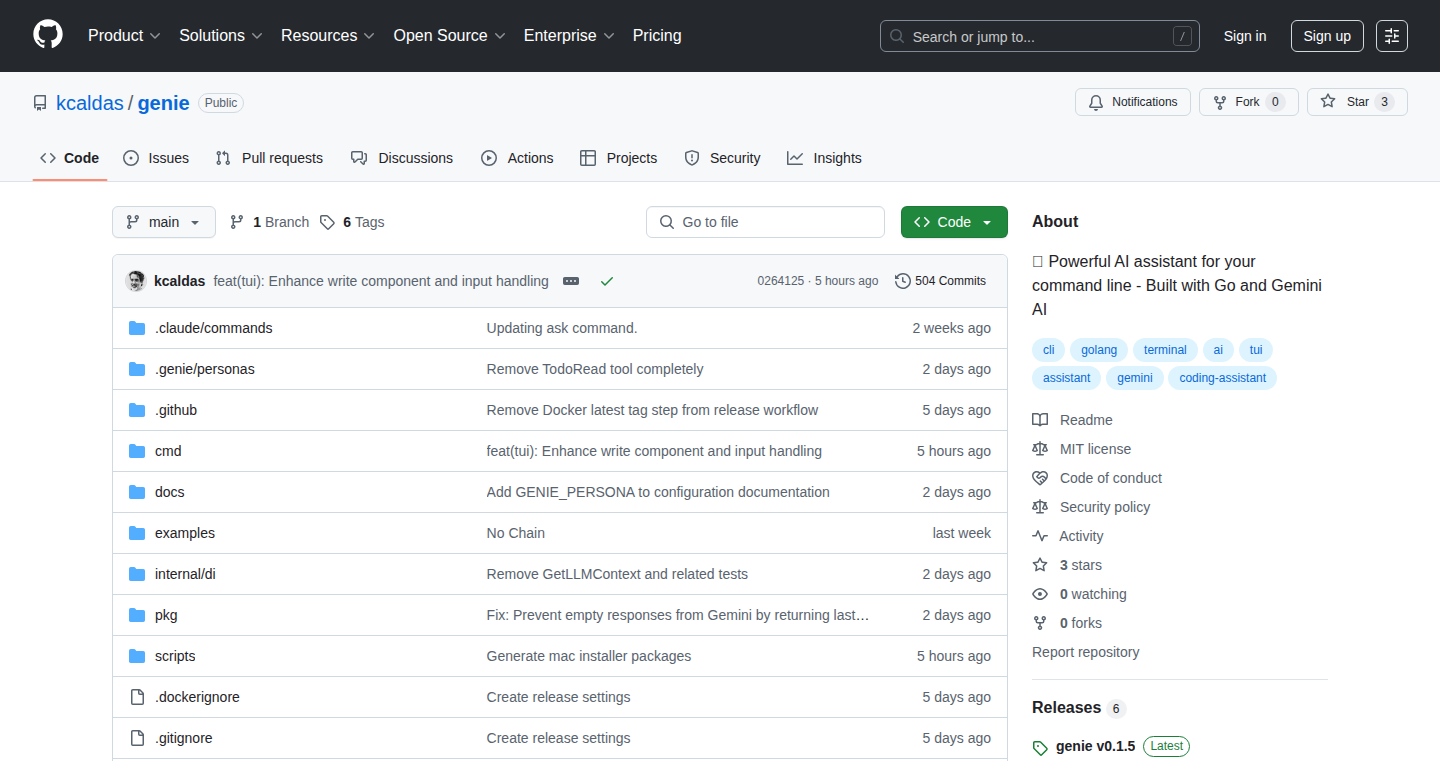
Task: Click the Readme book icon
Action: point(1040,420)
